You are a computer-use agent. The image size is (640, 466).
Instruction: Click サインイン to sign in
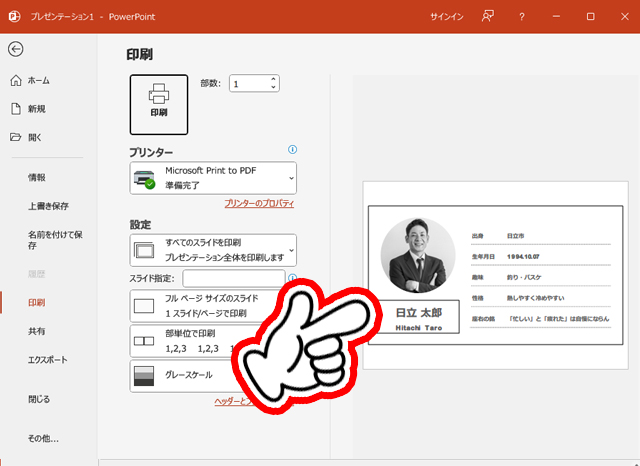coord(446,17)
